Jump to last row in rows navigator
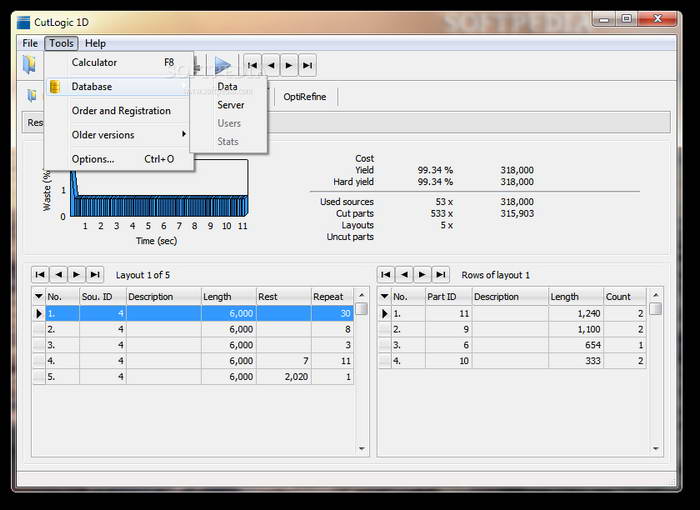This screenshot has width=700, height=510. pos(440,274)
